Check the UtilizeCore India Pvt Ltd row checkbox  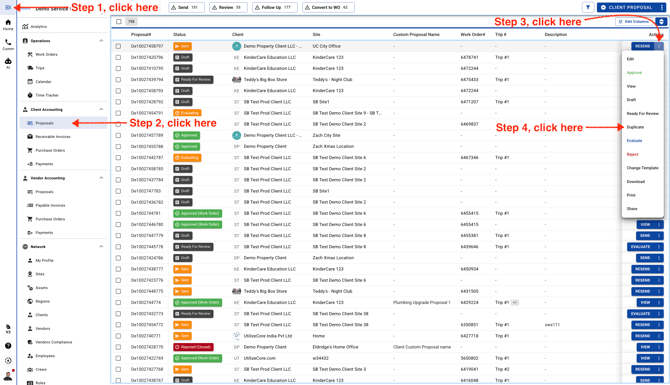pyautogui.click(x=118, y=336)
